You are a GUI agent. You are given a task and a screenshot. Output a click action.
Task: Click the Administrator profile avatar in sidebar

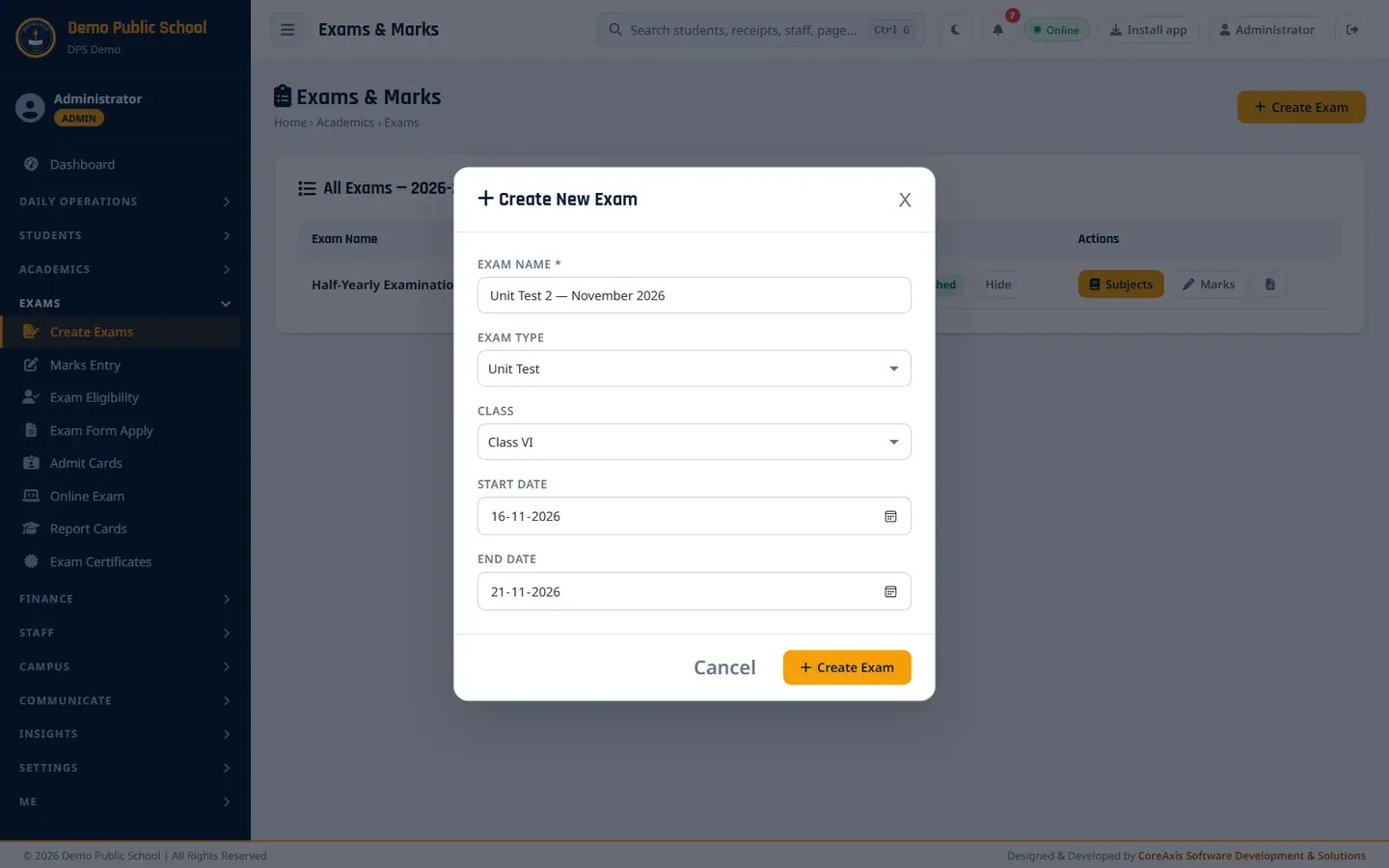(30, 107)
